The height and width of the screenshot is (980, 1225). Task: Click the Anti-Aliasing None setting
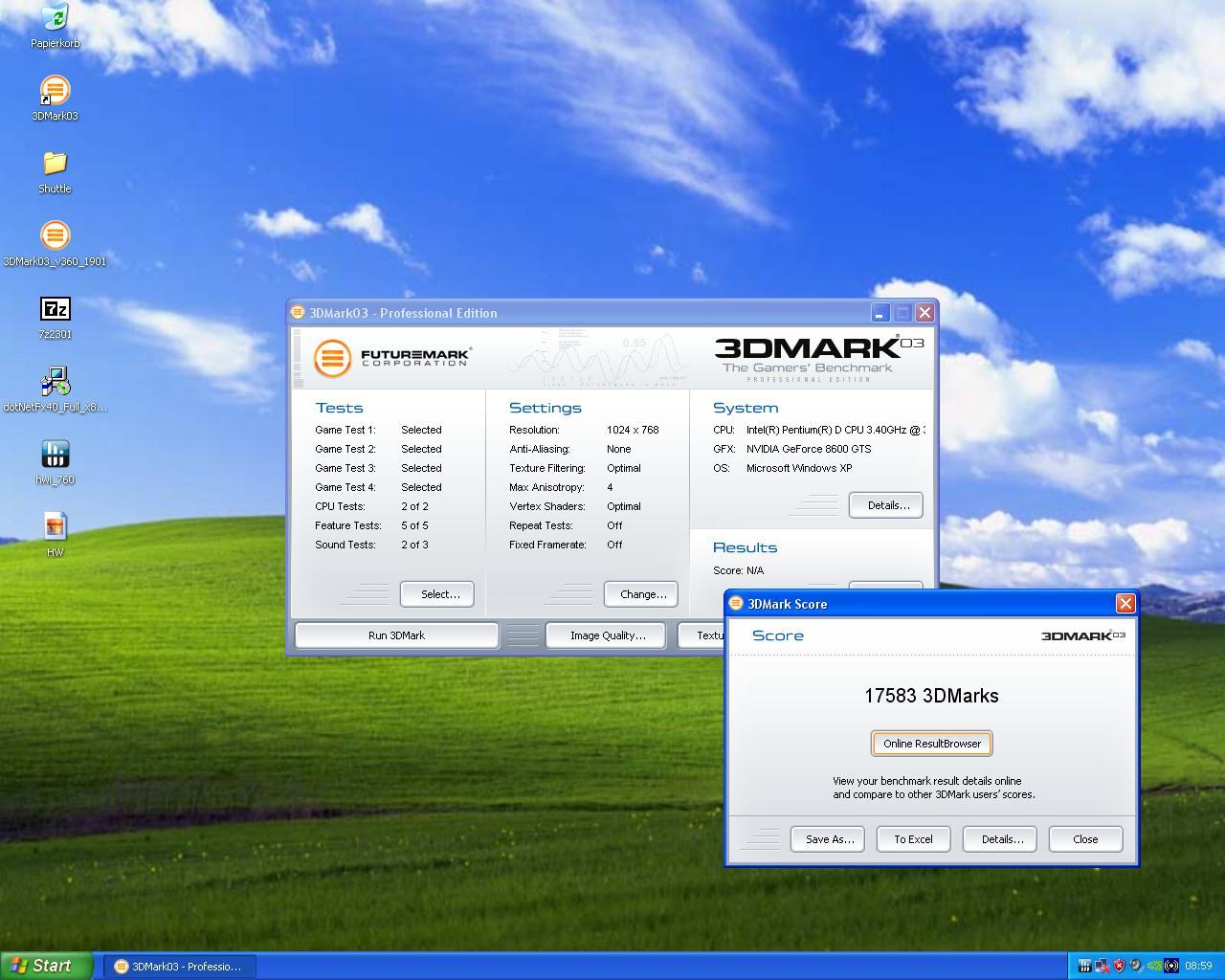(570, 449)
